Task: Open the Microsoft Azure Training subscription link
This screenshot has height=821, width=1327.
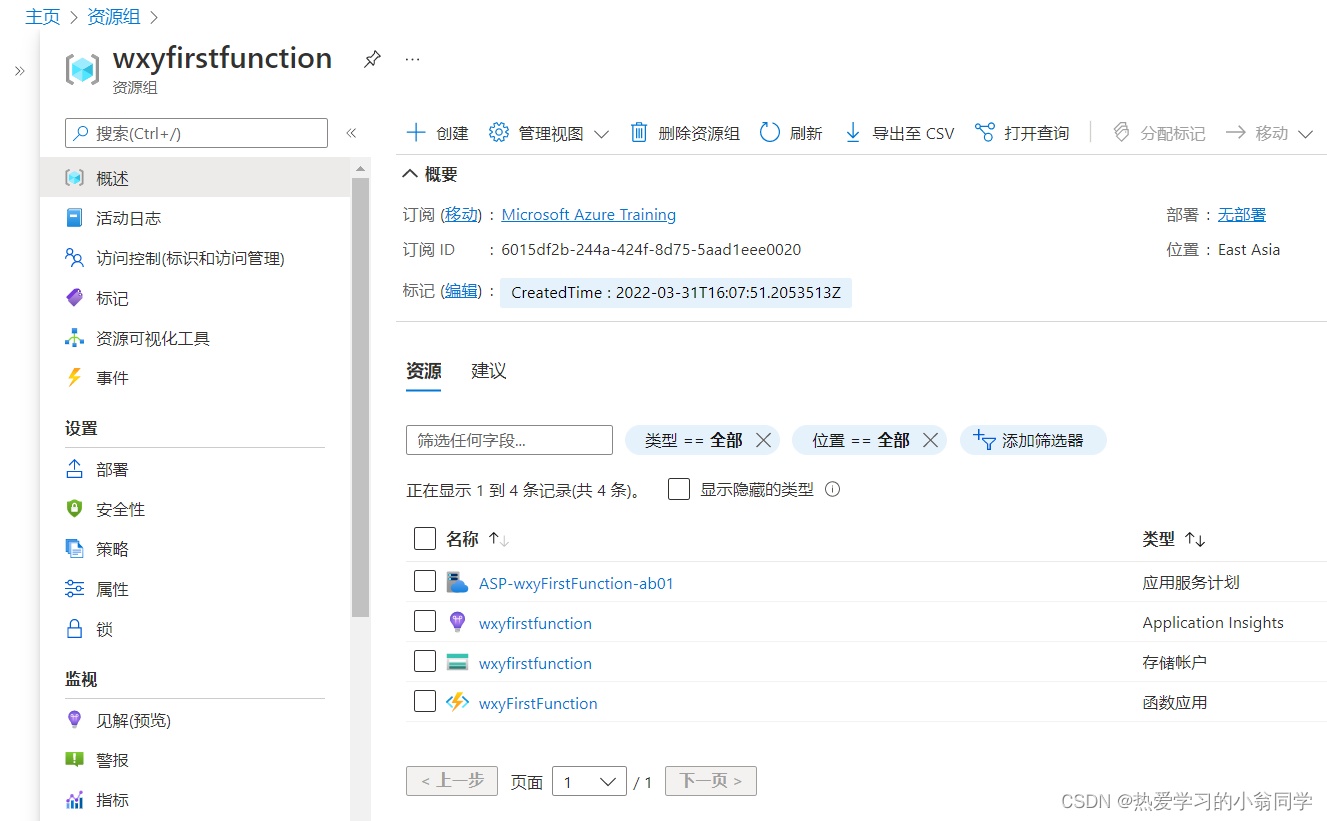Action: (x=588, y=214)
